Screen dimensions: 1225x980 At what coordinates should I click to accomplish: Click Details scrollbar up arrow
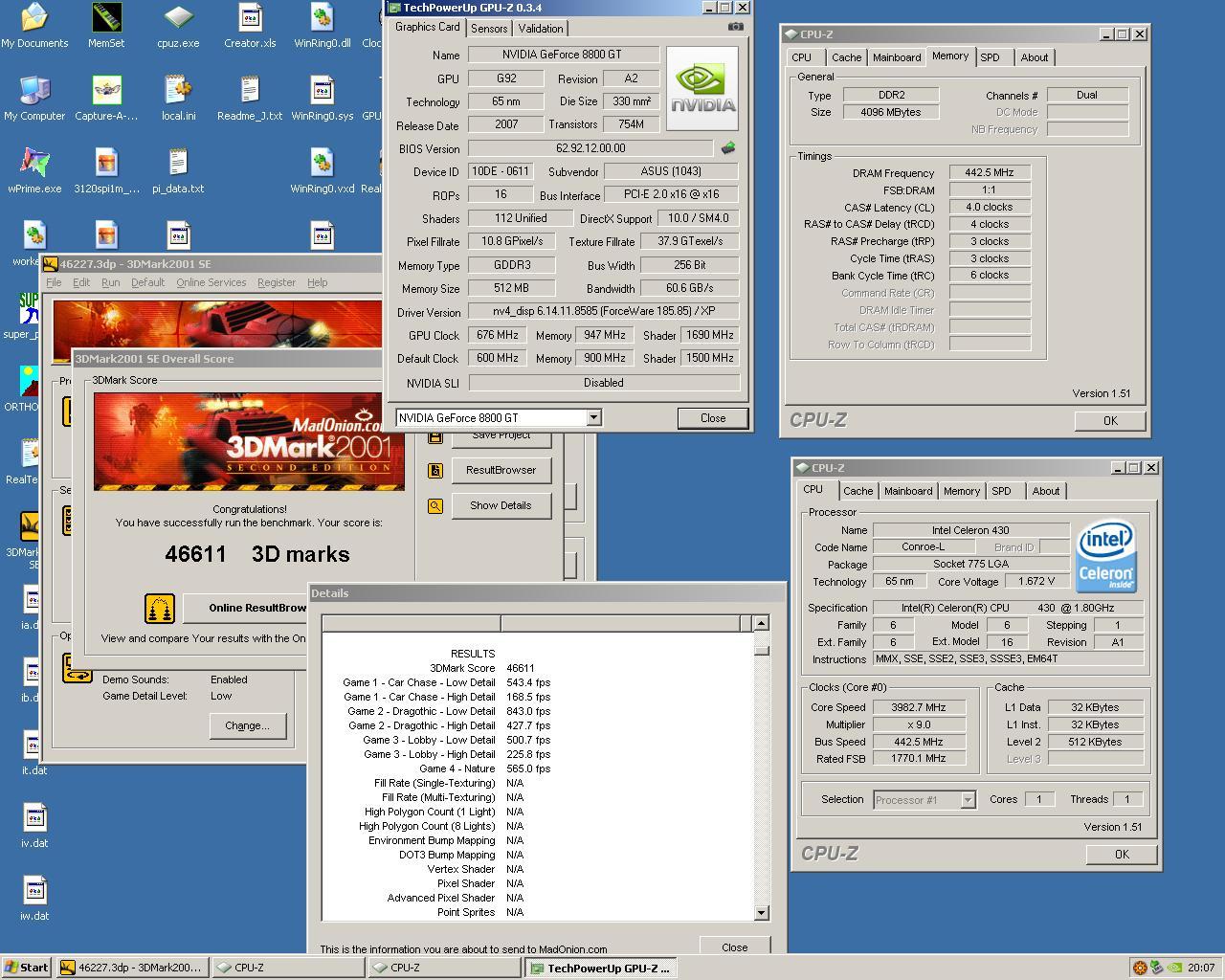(x=761, y=623)
